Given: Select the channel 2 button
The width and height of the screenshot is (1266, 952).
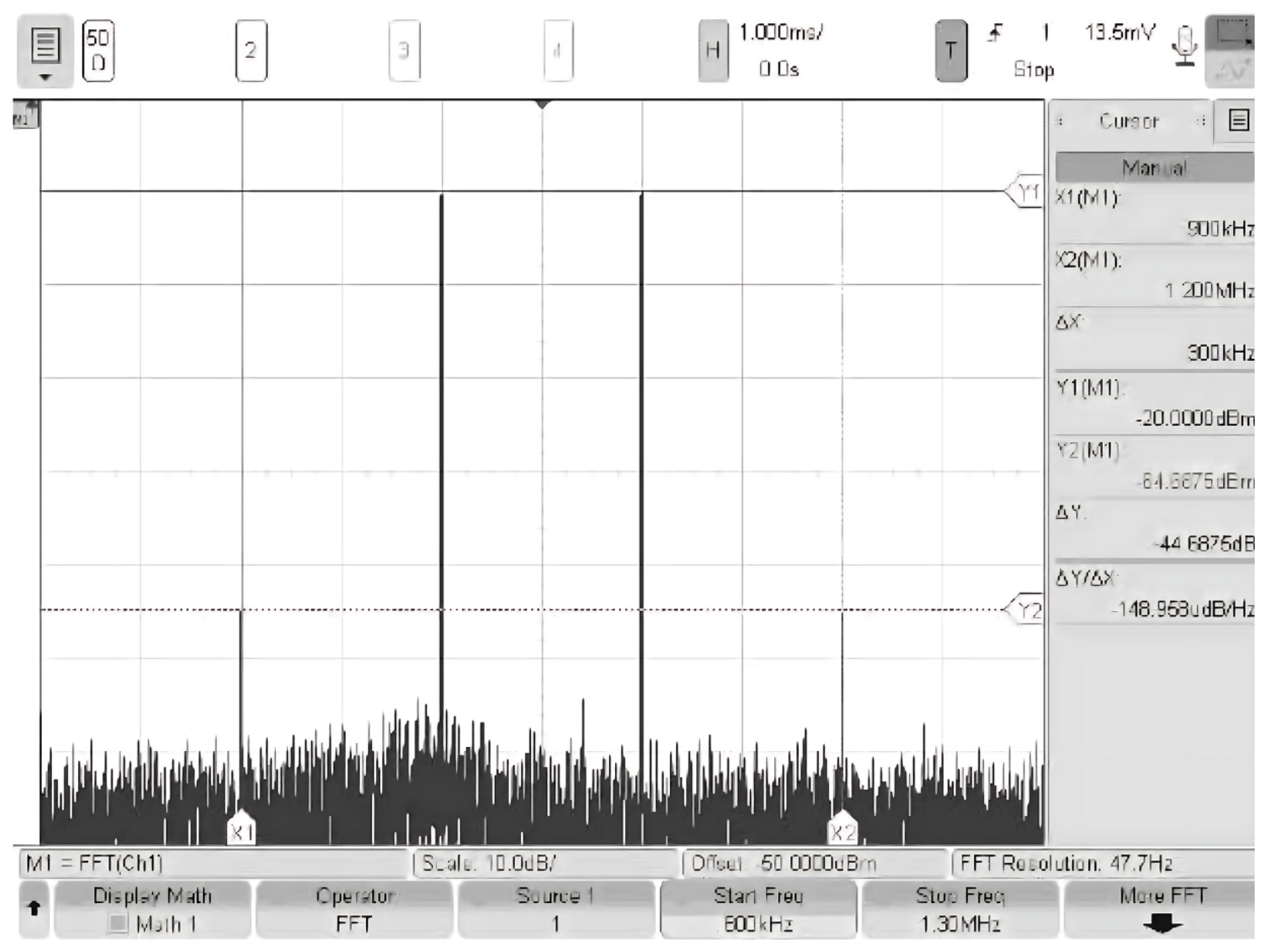Looking at the screenshot, I should tap(251, 51).
